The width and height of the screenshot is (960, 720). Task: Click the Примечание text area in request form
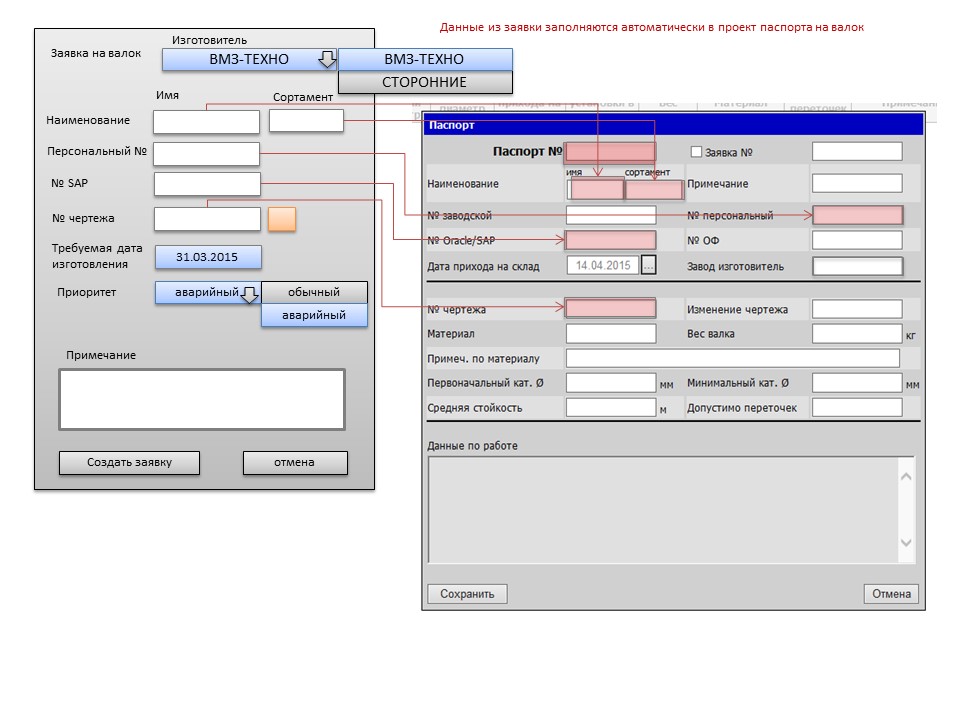tap(202, 399)
